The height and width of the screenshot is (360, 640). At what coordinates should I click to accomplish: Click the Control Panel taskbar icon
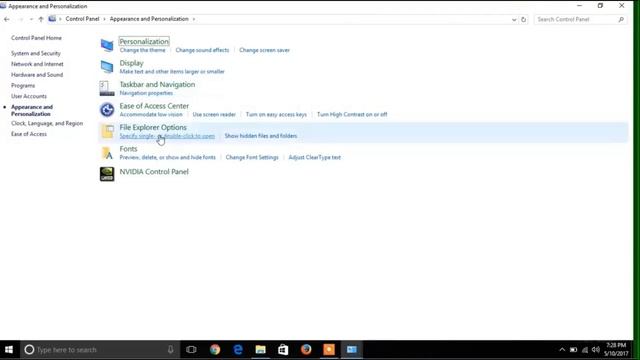tap(351, 350)
